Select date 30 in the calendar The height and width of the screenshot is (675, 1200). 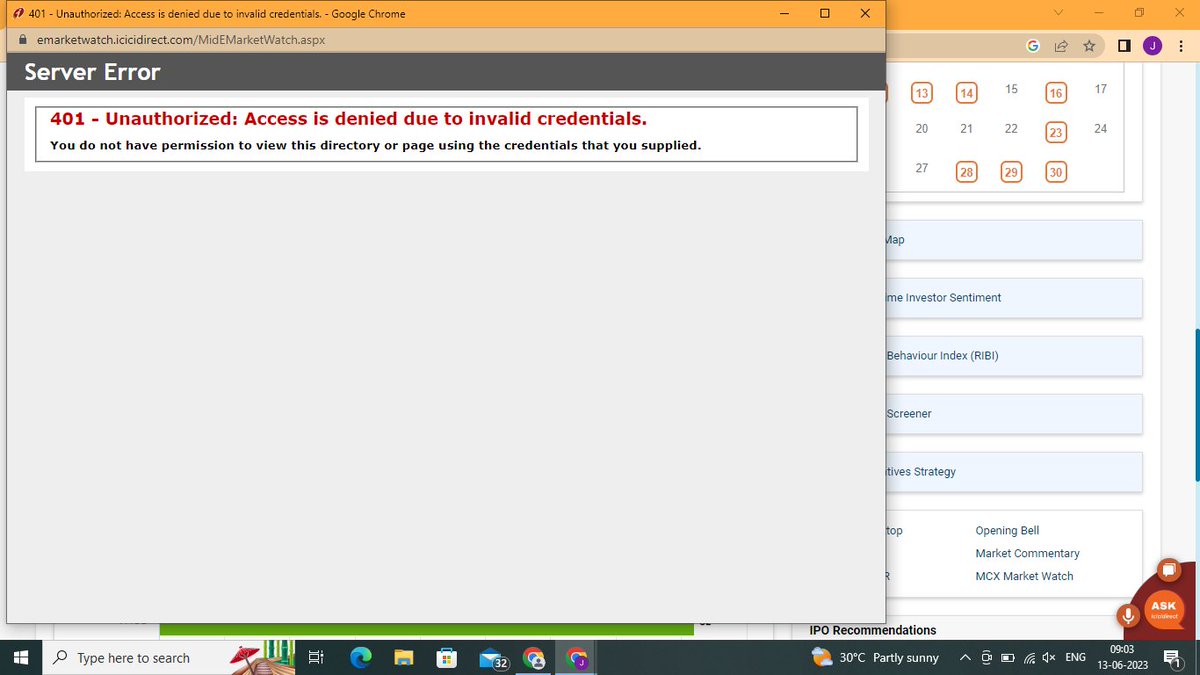(x=1056, y=172)
